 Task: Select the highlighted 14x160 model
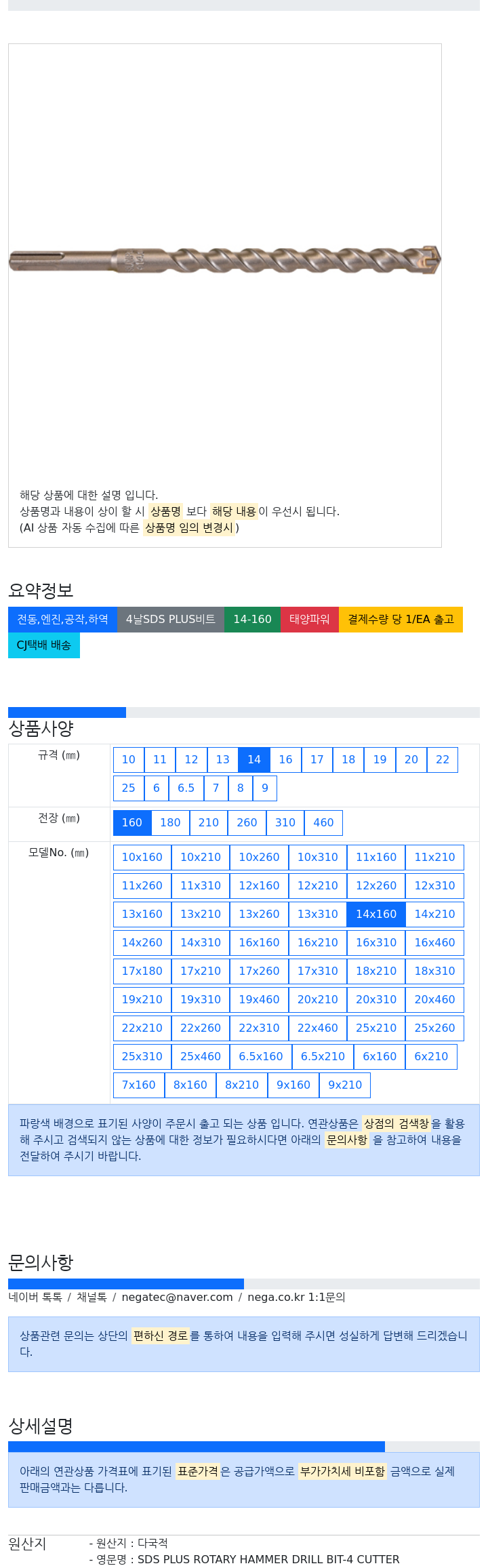coord(376,914)
